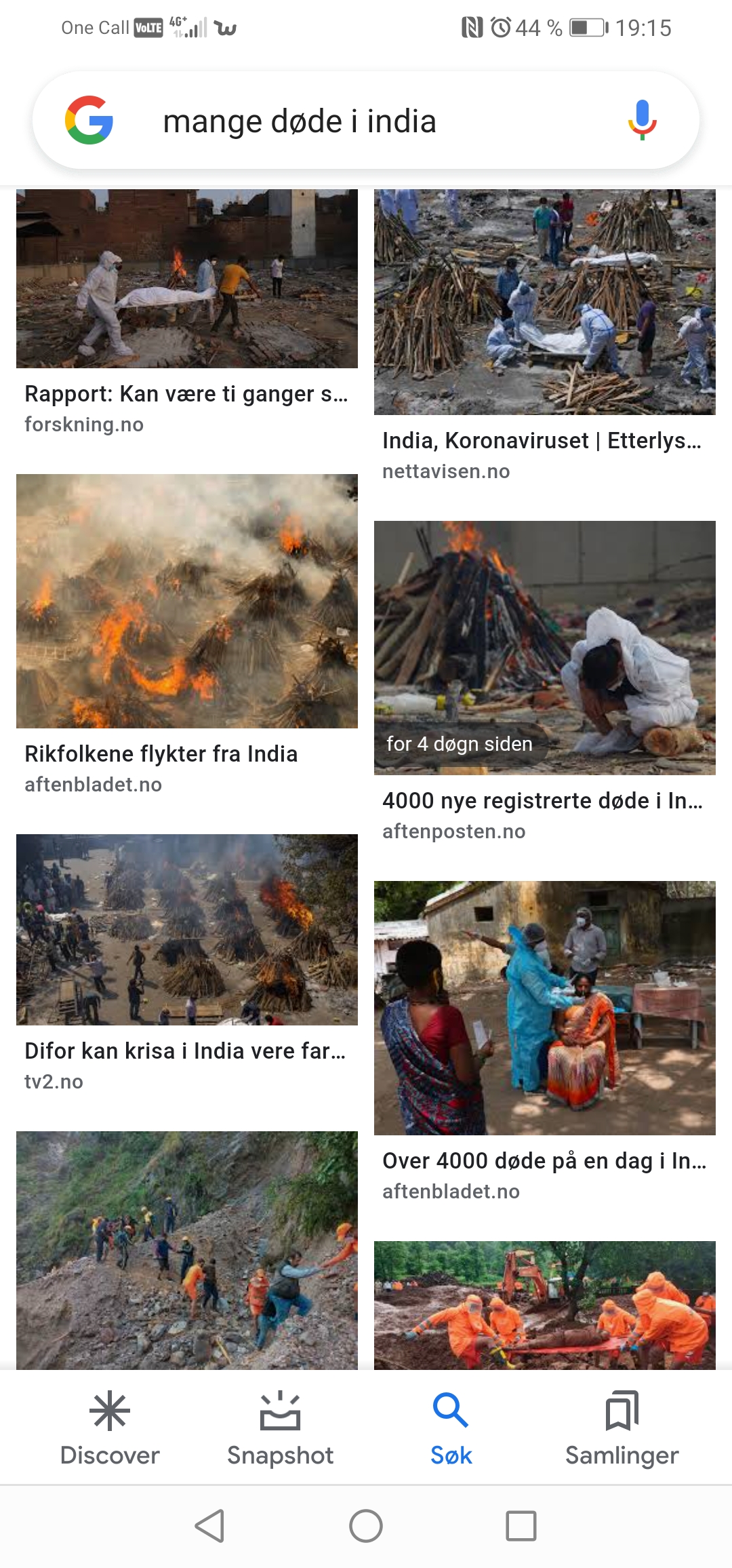Open 'Over 4000 døde på en dag' article

pyautogui.click(x=544, y=1161)
